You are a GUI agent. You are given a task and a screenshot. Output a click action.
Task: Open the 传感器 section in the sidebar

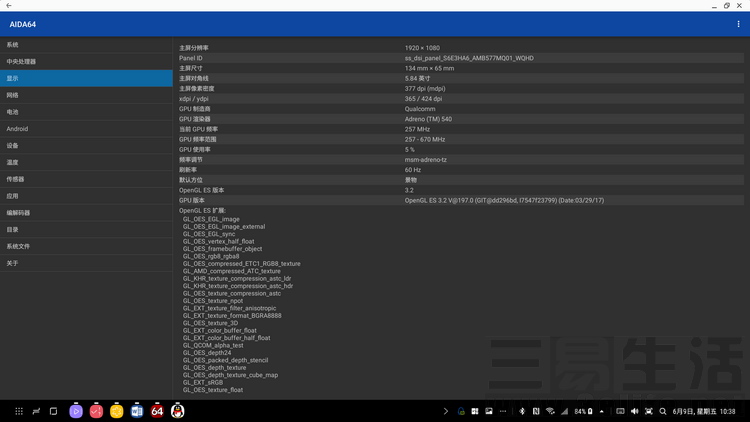[15, 179]
